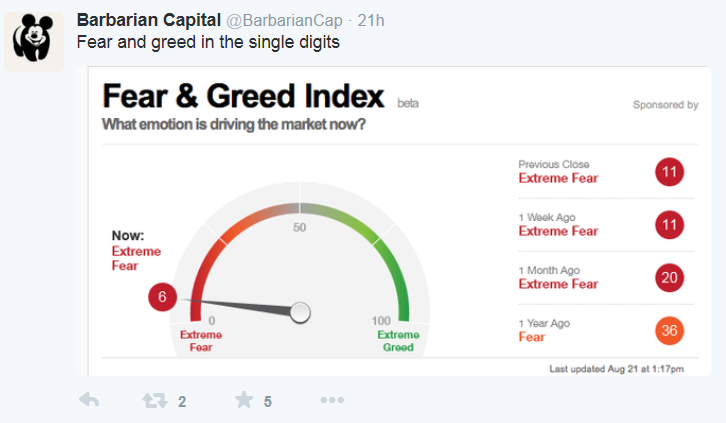Favorite the tweet with the star icon

pyautogui.click(x=243, y=401)
